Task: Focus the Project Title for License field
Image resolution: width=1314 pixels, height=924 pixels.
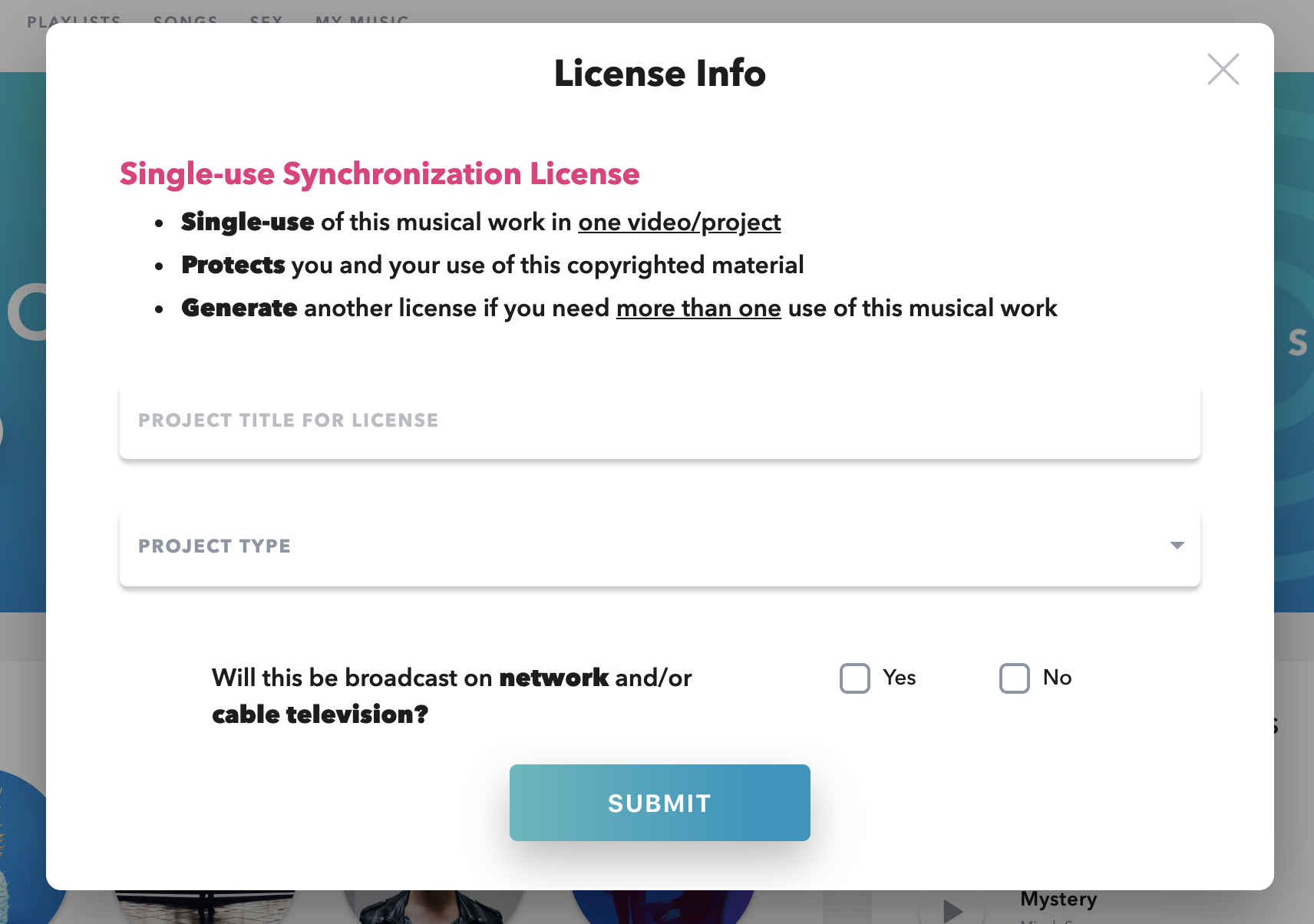Action: coord(659,421)
